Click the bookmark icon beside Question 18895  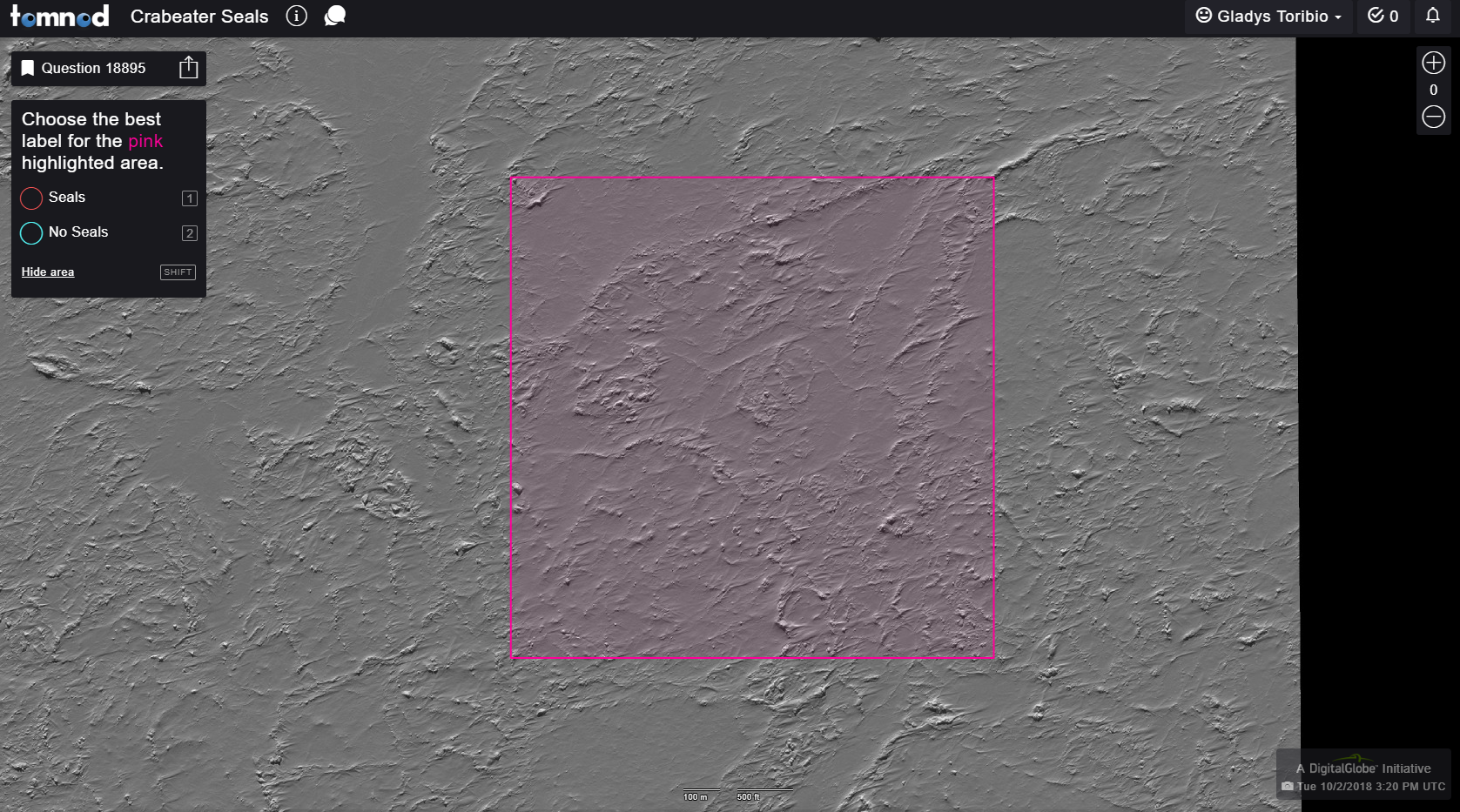click(28, 68)
